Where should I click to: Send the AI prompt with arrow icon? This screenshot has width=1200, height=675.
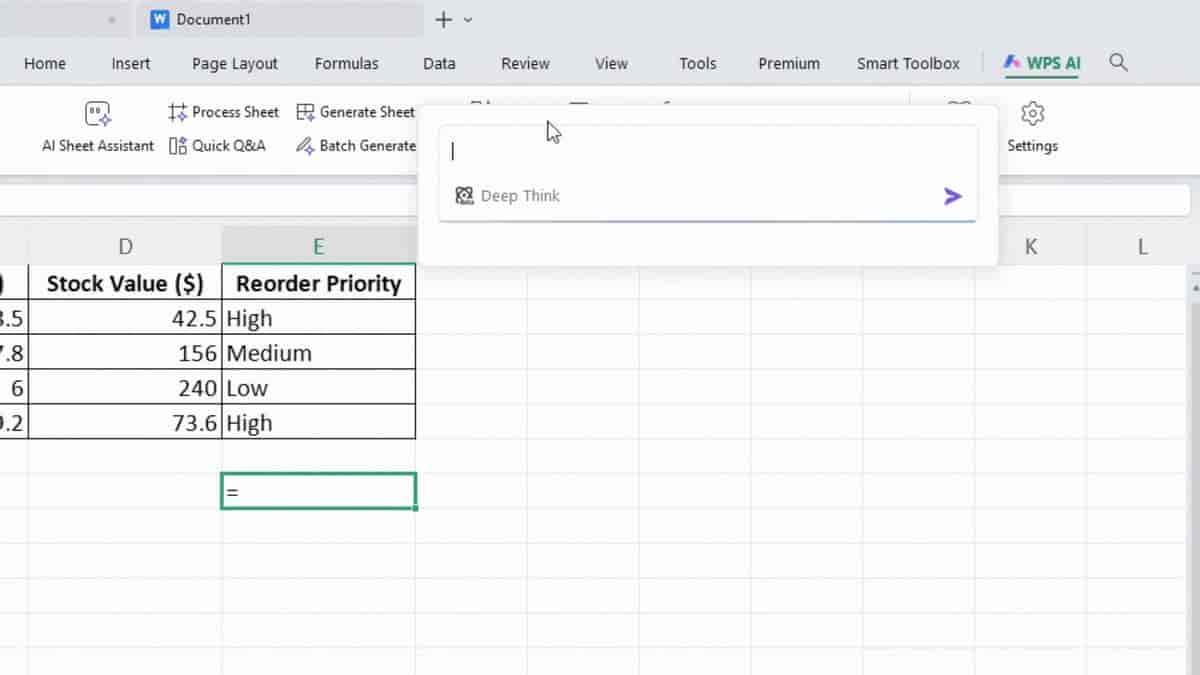tap(953, 196)
